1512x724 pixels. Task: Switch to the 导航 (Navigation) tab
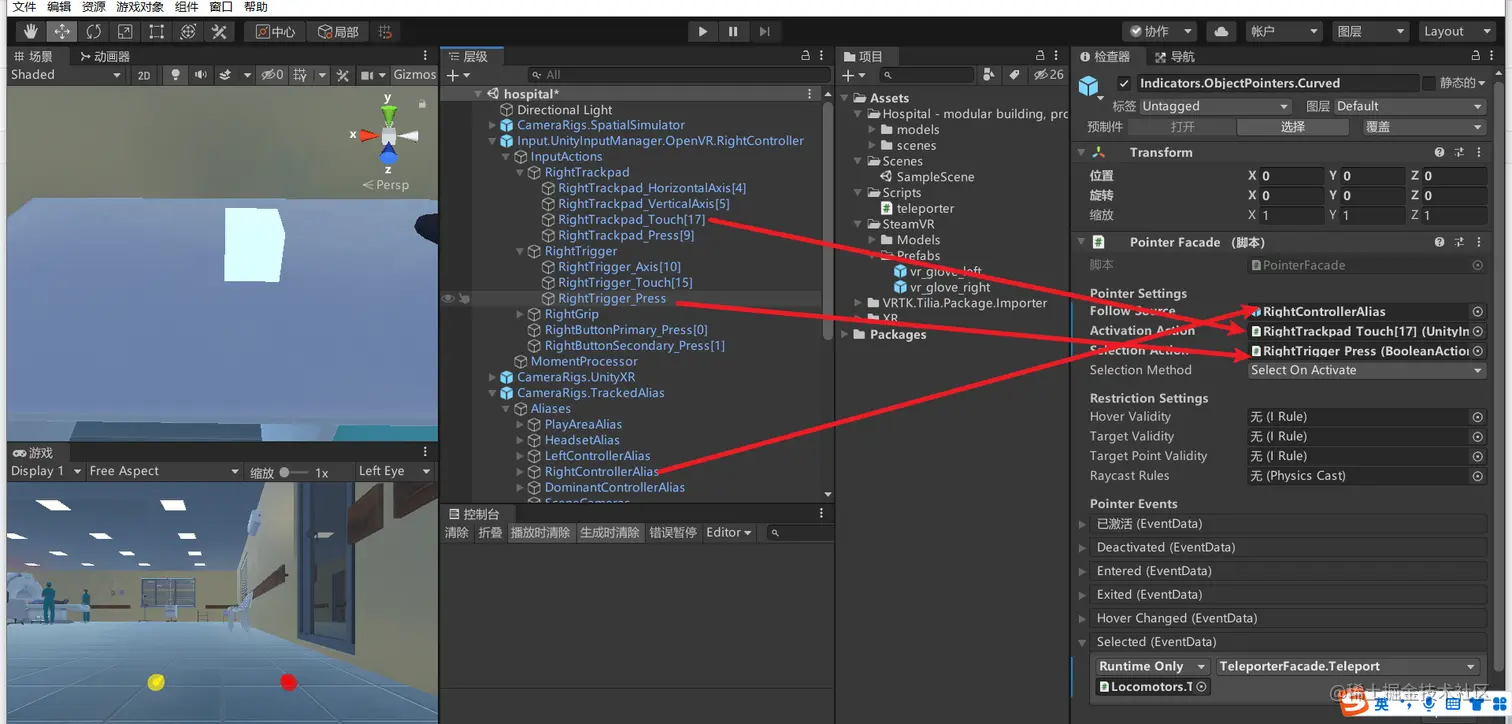[1174, 57]
